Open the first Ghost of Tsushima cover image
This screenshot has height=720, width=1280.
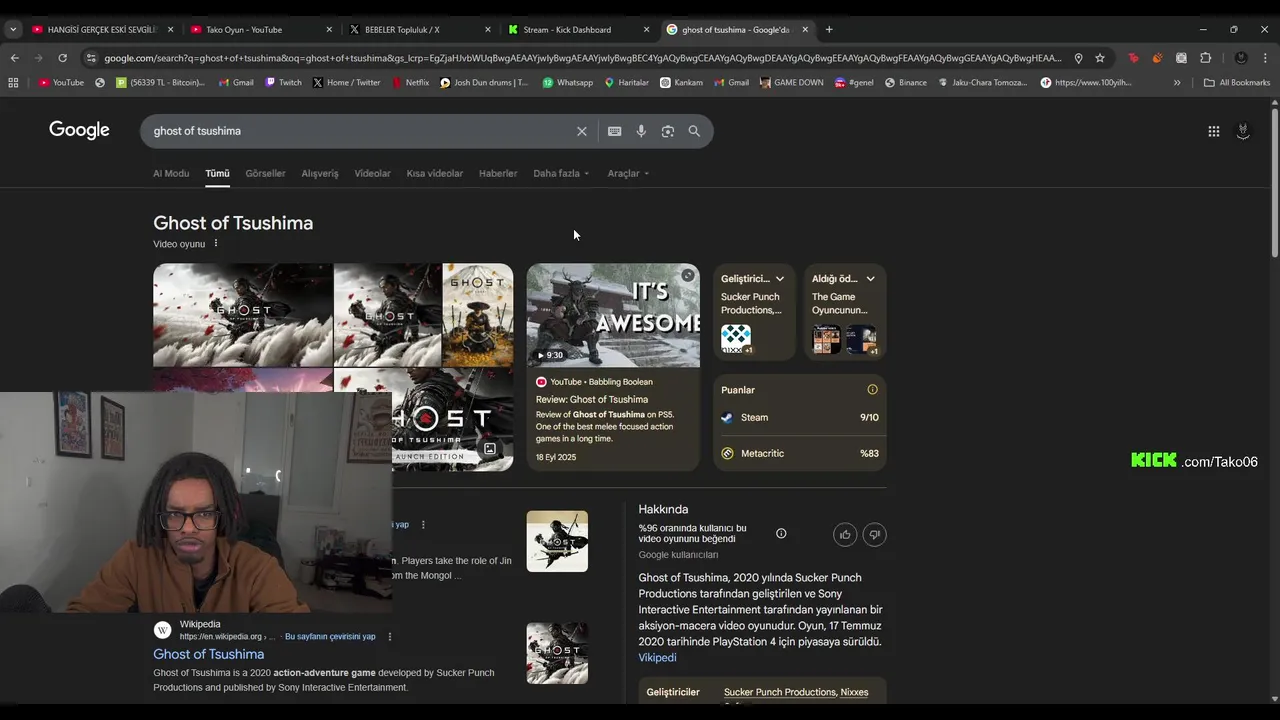(243, 315)
